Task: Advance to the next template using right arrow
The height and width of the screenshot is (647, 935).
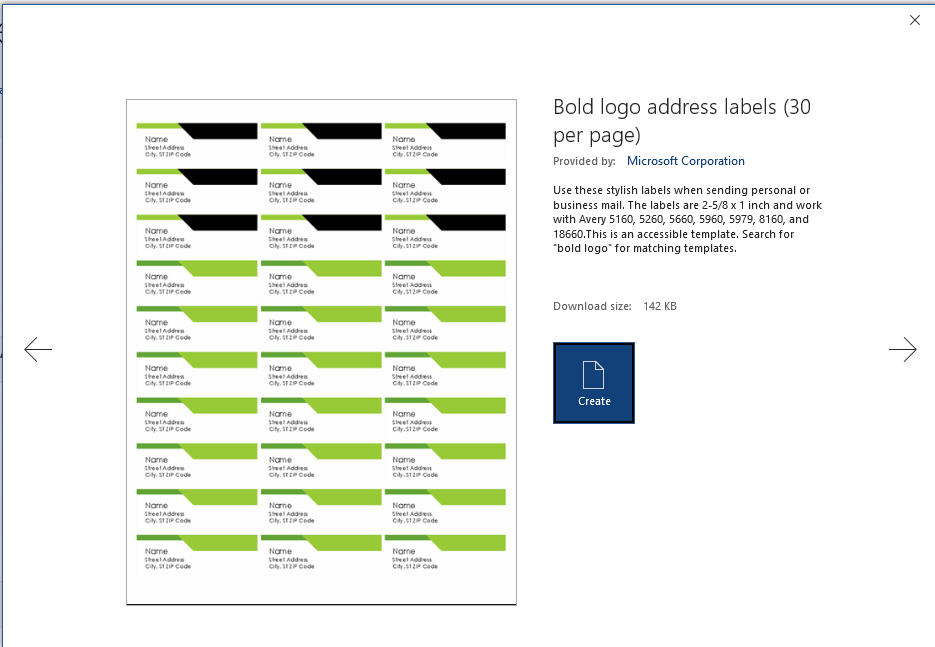Action: coord(903,349)
